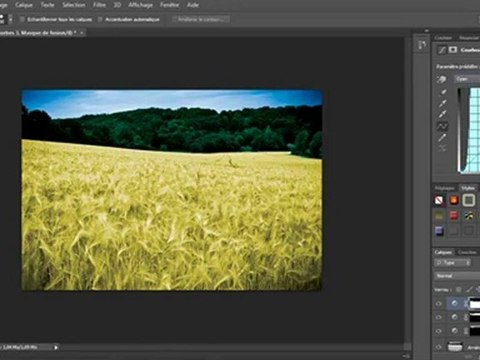Viewport: 480px width, 360px height.
Task: Apply the red button style swatch
Action: 454,216
